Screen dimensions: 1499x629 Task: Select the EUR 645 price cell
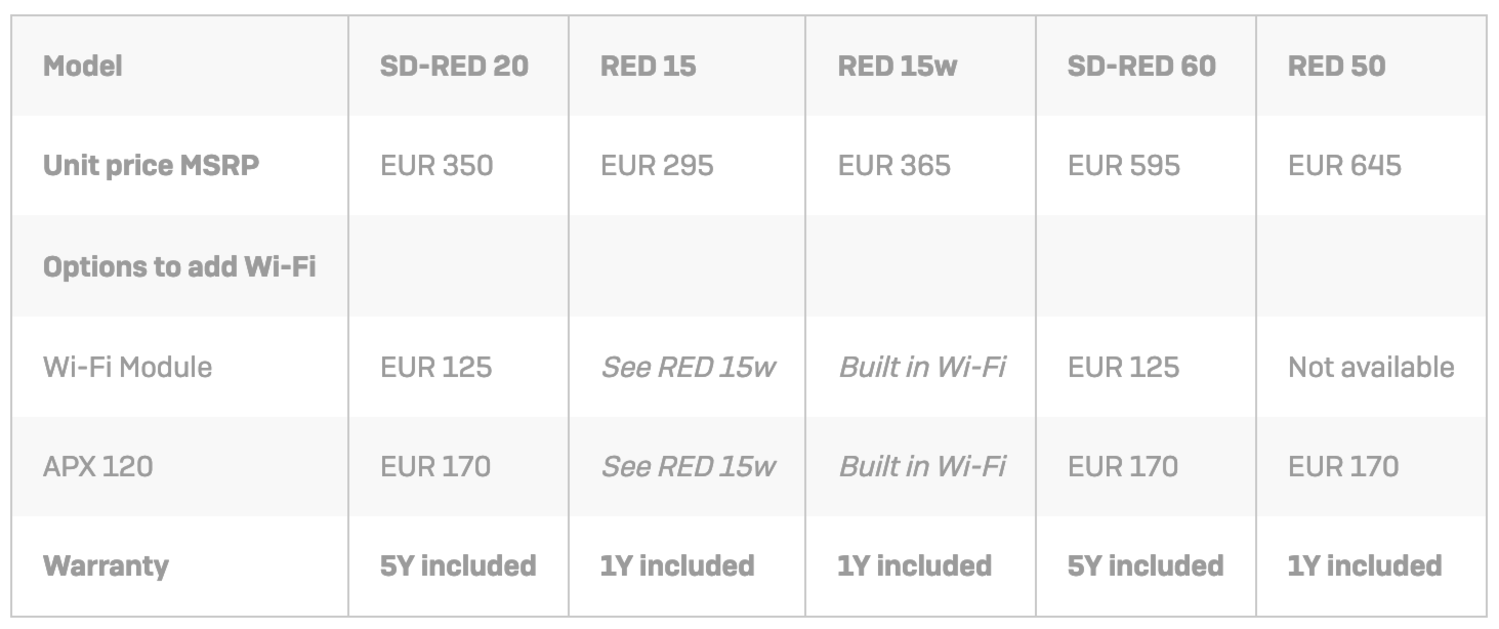[1344, 165]
